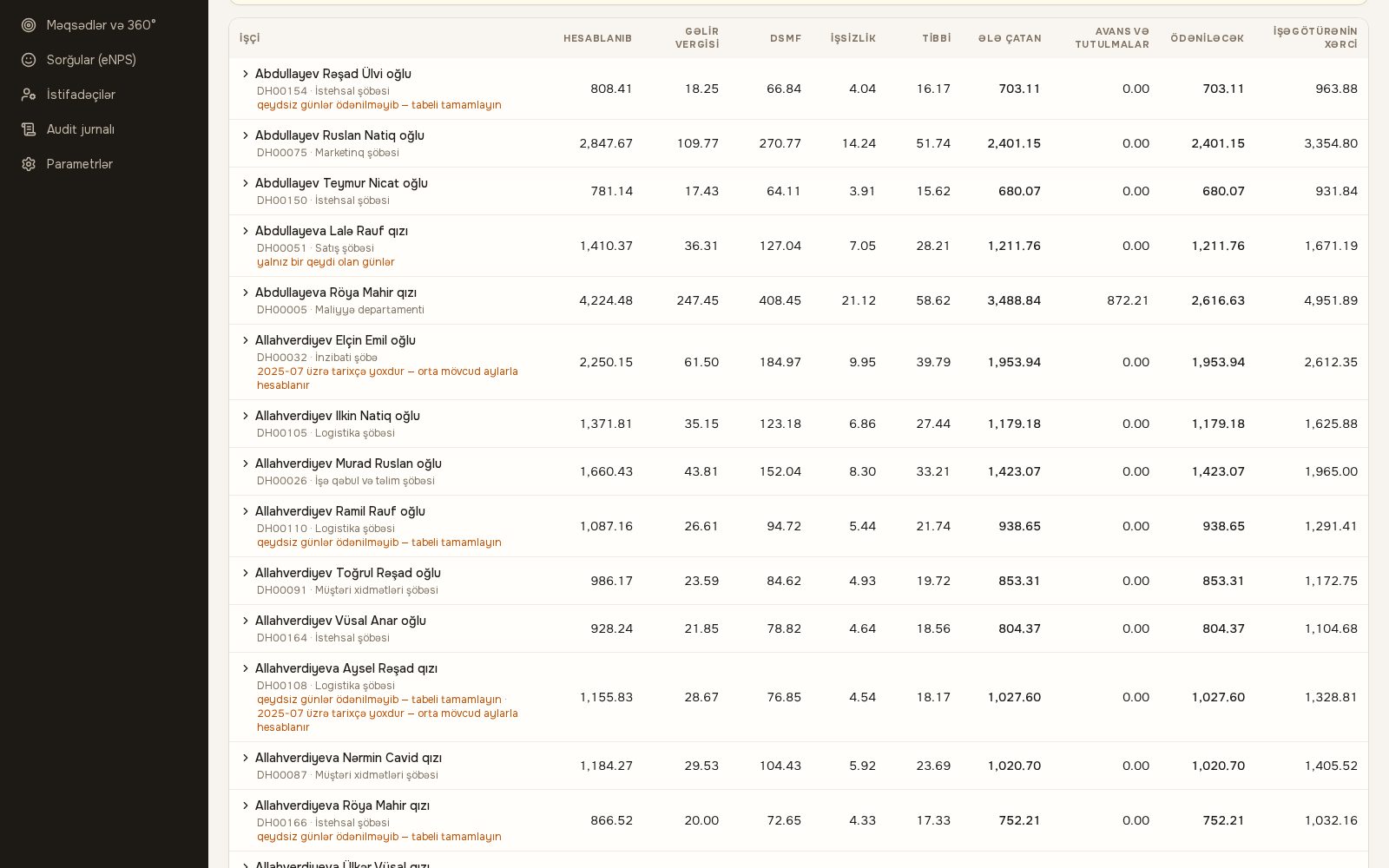The height and width of the screenshot is (868, 1389).
Task: Select the 1,179.18 ələ çatan value
Action: (1014, 424)
